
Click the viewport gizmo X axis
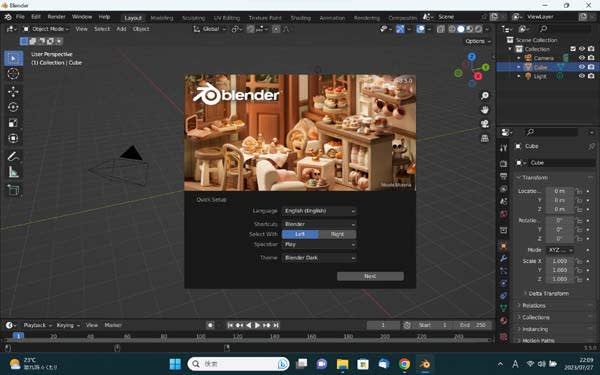478,76
